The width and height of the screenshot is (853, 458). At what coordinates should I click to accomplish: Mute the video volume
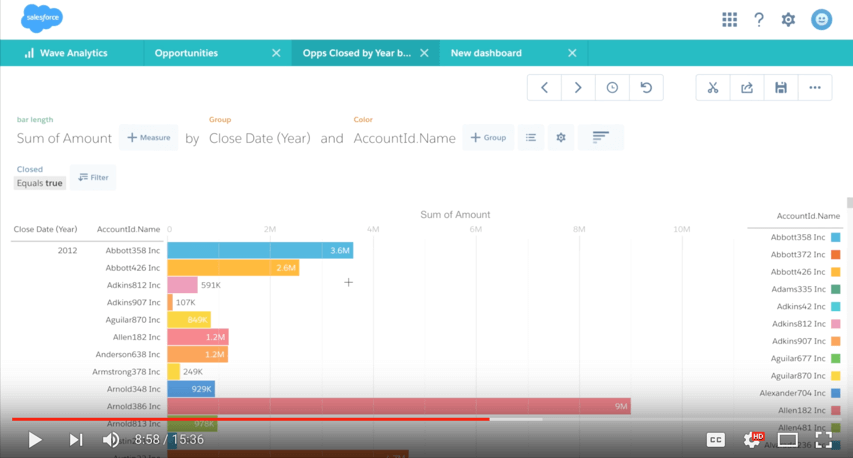click(x=111, y=440)
